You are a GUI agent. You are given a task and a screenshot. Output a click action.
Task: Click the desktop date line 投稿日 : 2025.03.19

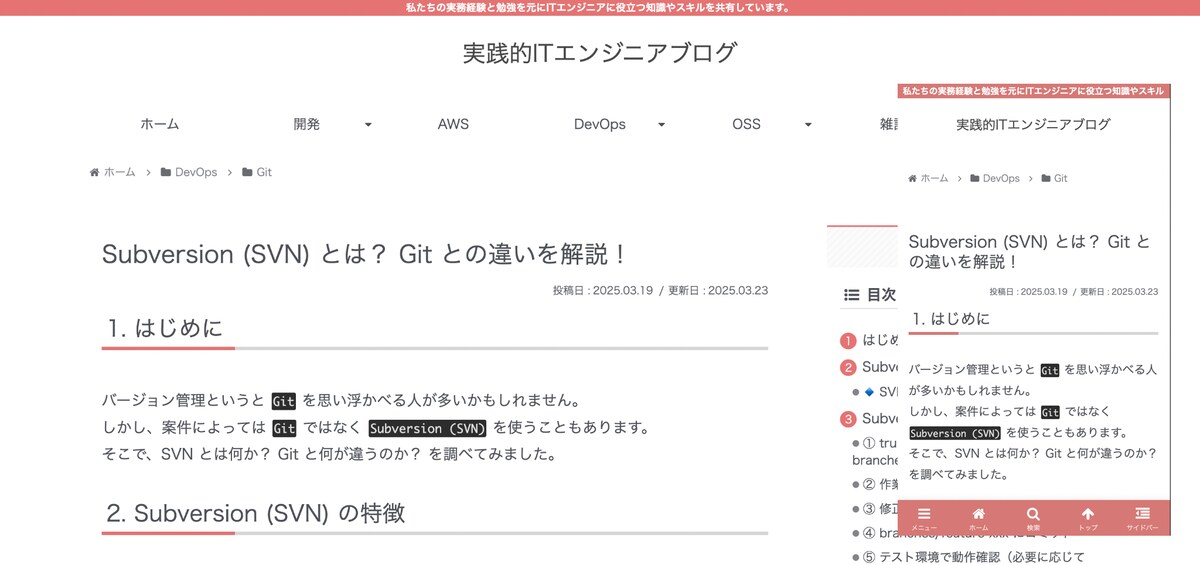(x=603, y=291)
